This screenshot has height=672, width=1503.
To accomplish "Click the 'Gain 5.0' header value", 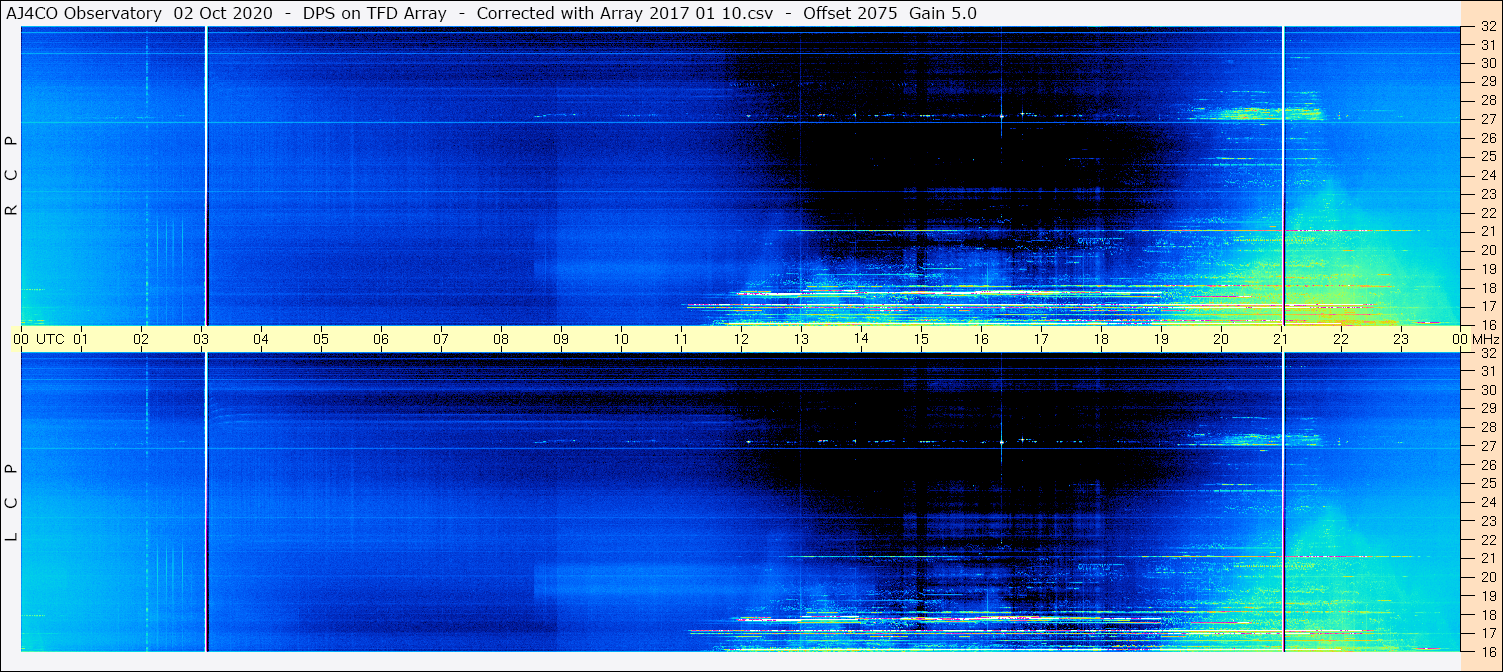I will point(943,14).
